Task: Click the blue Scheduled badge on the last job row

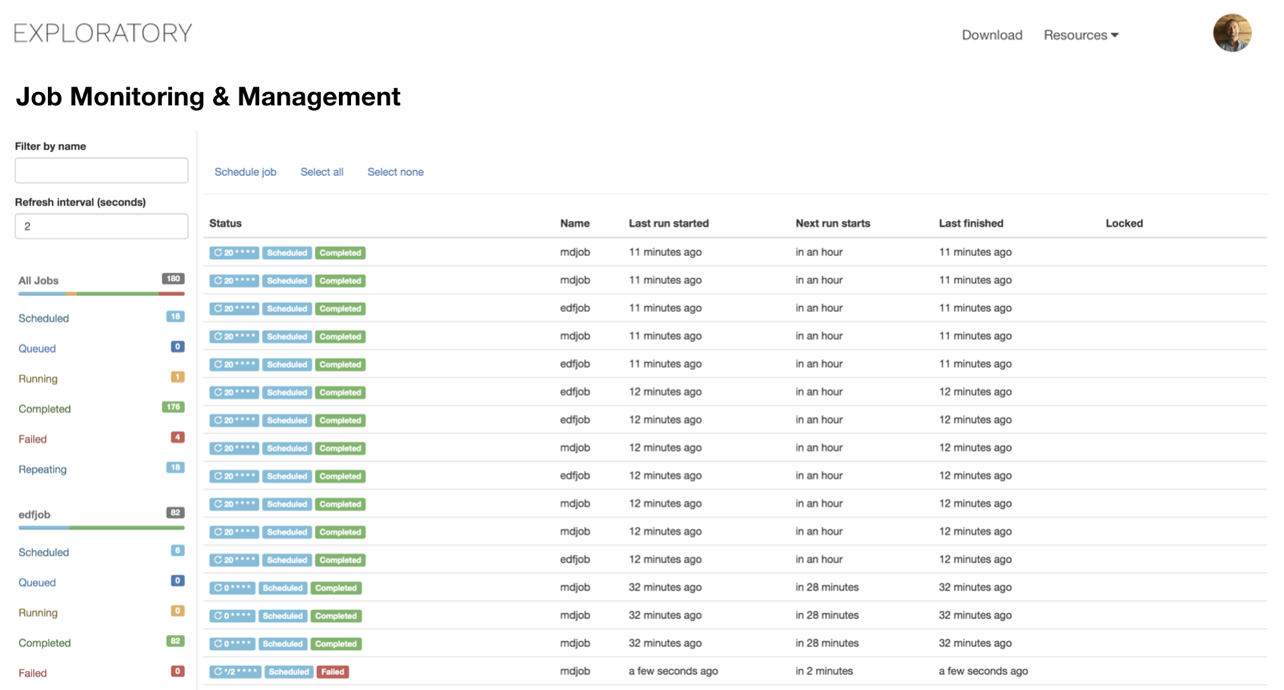Action: [288, 671]
